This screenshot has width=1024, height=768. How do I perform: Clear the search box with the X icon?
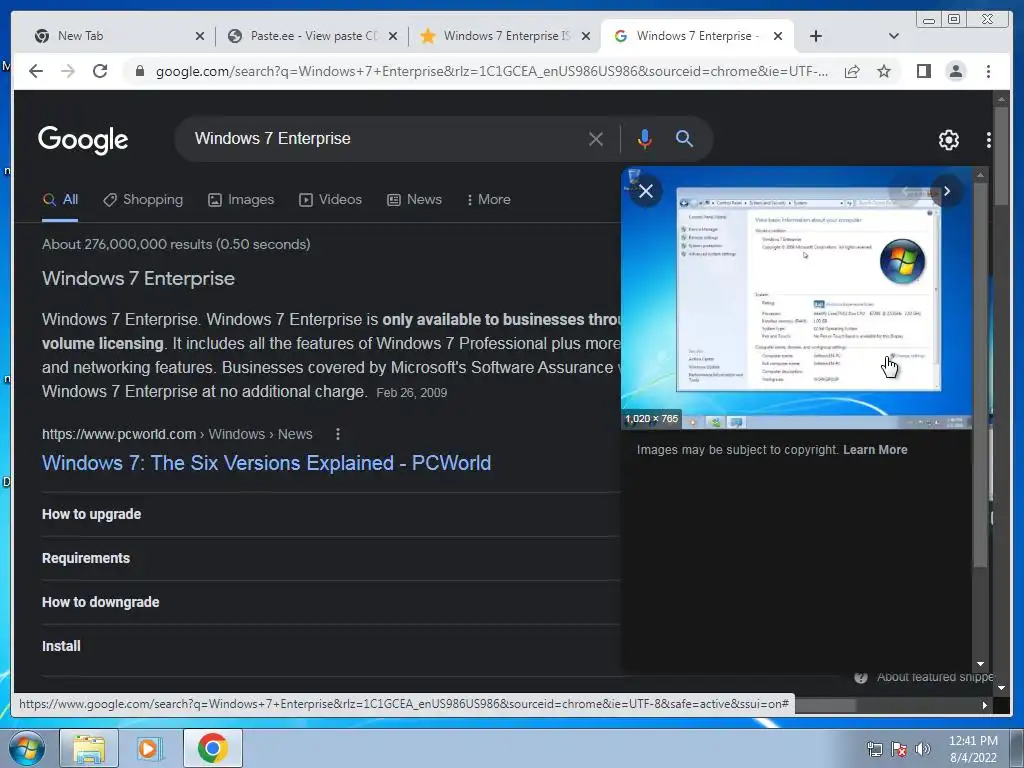[596, 139]
